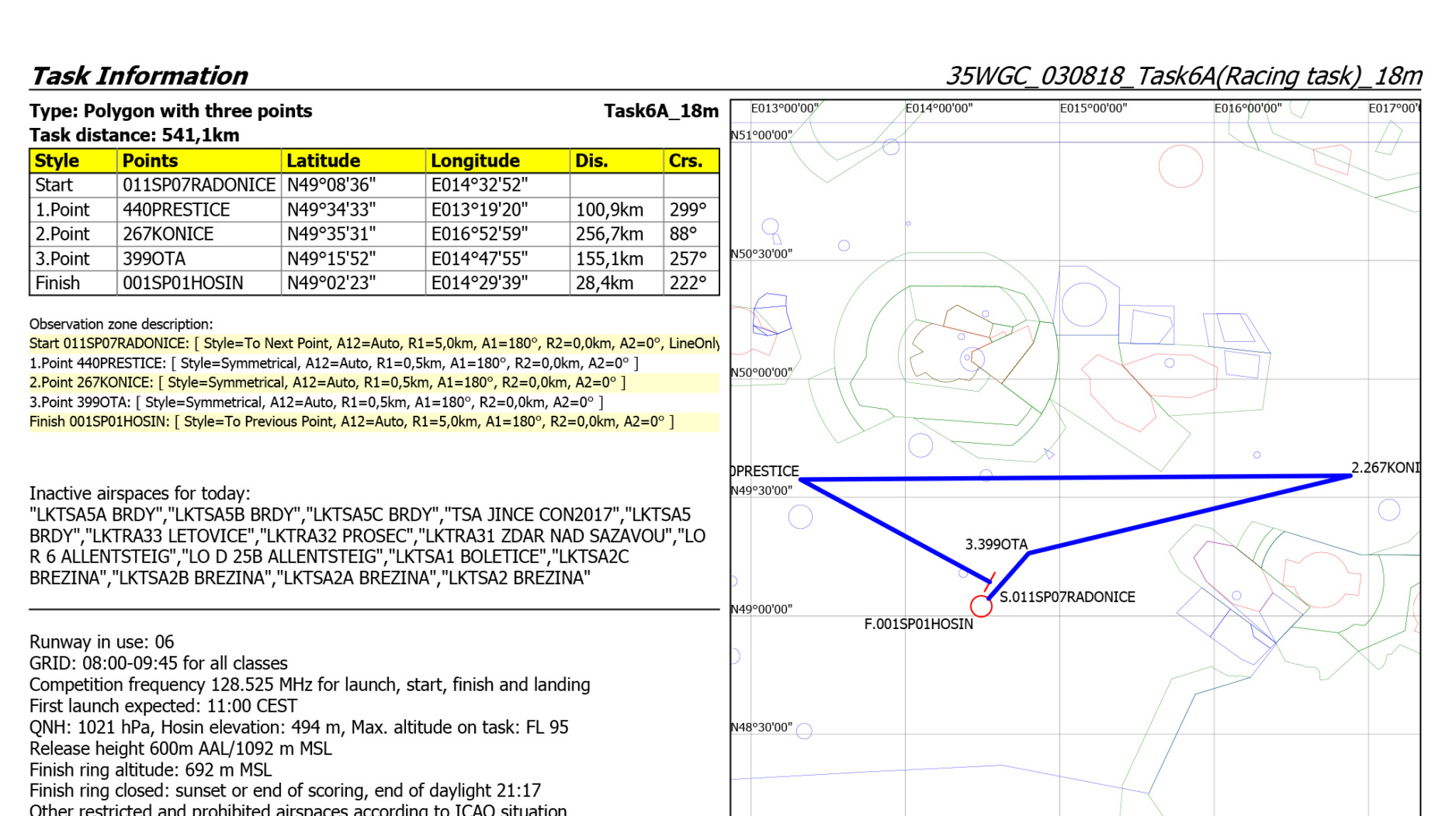Click the F.001SP01HOSIN finish label on map
Viewport: 1456px width, 816px height.
tap(918, 624)
